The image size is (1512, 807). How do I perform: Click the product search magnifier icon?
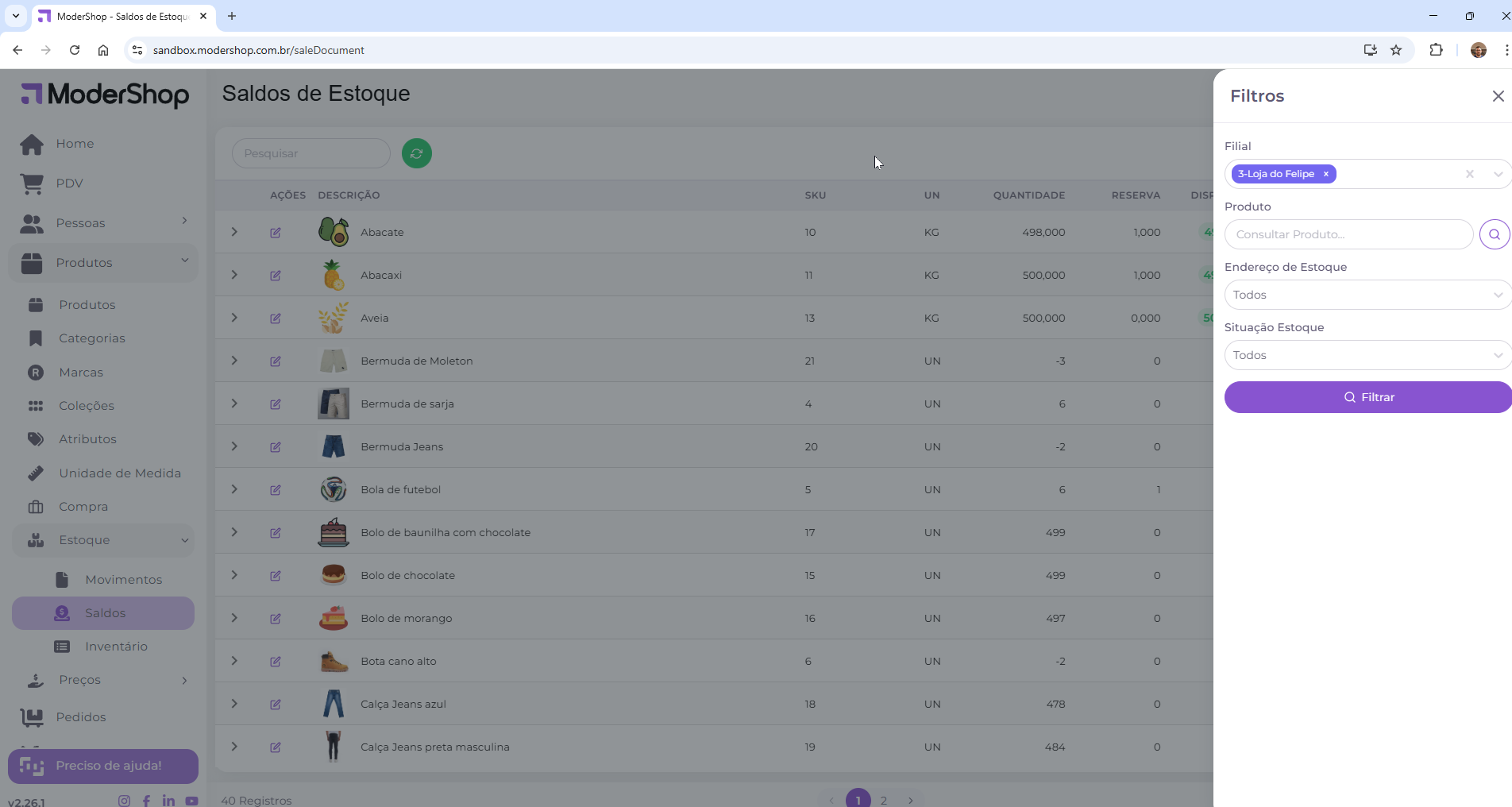click(1494, 234)
